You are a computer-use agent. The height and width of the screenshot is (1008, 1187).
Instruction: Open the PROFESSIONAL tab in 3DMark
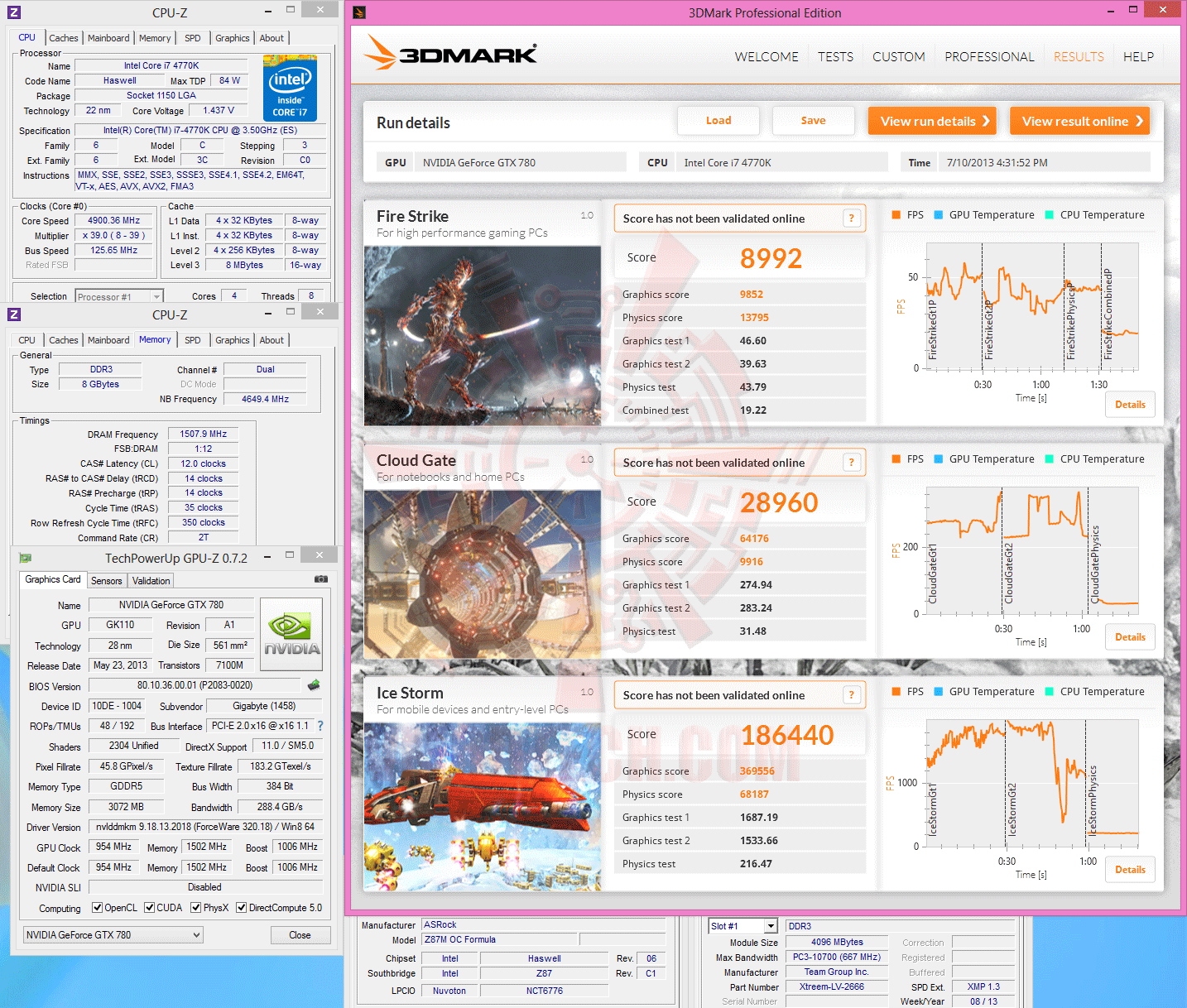pyautogui.click(x=990, y=56)
